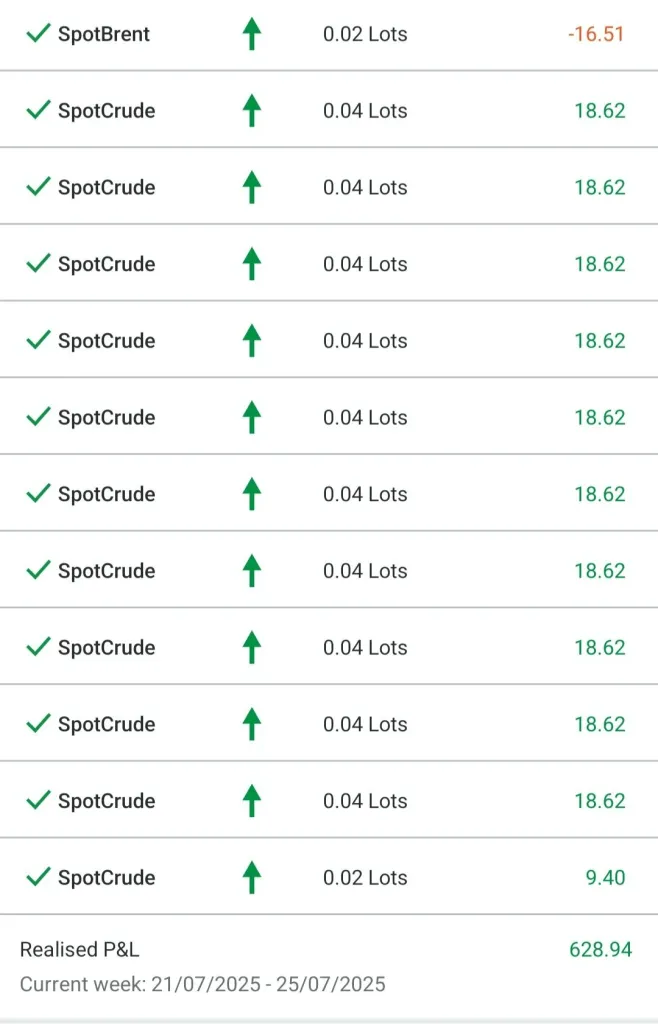Select the 9.40 profit value
The image size is (658, 1024).
pyautogui.click(x=605, y=878)
